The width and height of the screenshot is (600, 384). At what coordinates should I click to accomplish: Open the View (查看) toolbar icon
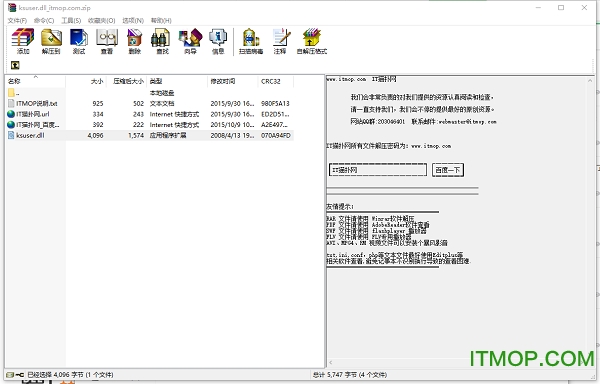[x=107, y=41]
